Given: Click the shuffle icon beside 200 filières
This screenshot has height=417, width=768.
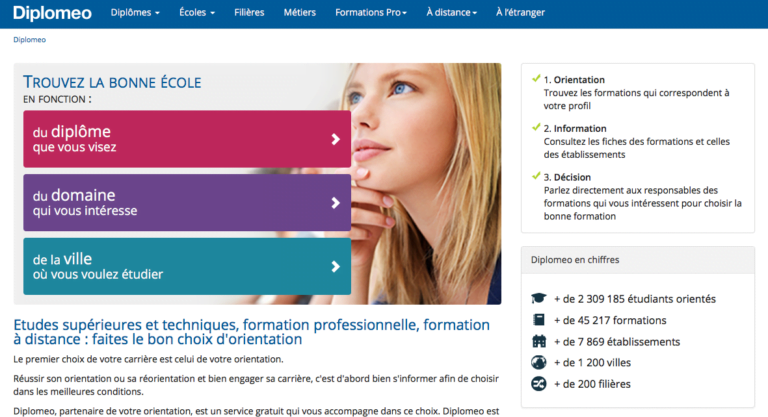Looking at the screenshot, I should point(538,383).
